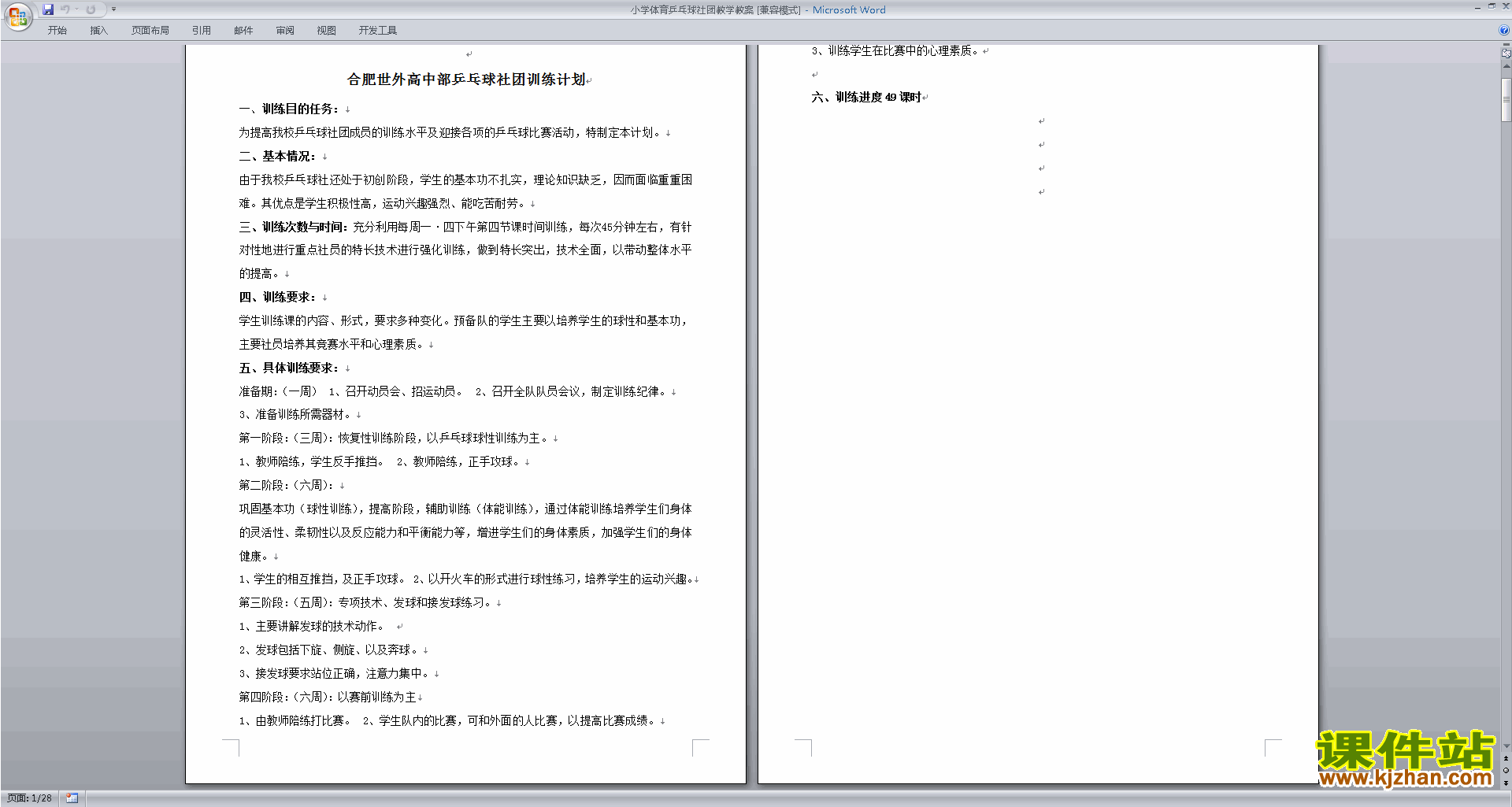Click the heading 二、基本情况
The height and width of the screenshot is (807, 1512).
(277, 156)
